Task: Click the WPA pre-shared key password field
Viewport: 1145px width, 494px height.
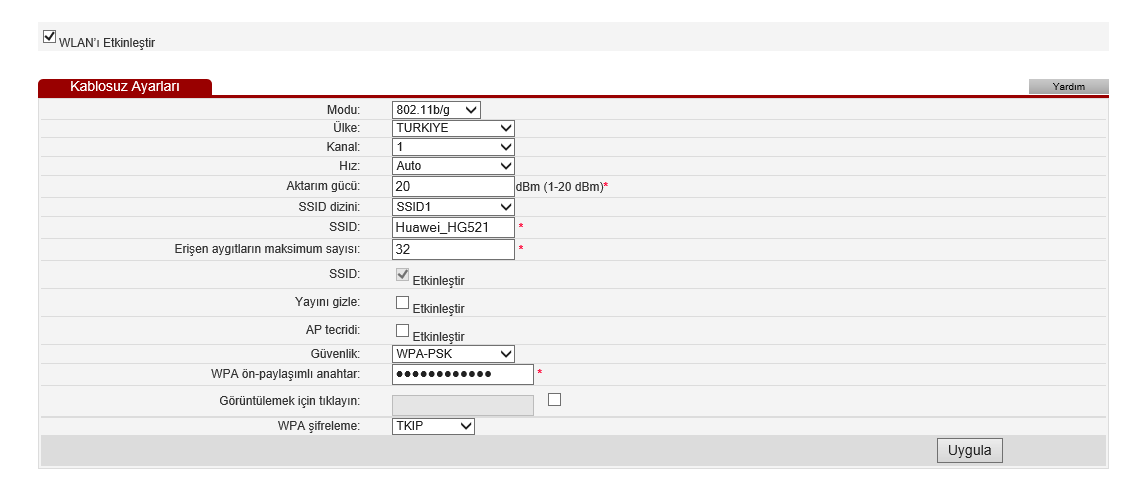Action: click(x=462, y=375)
